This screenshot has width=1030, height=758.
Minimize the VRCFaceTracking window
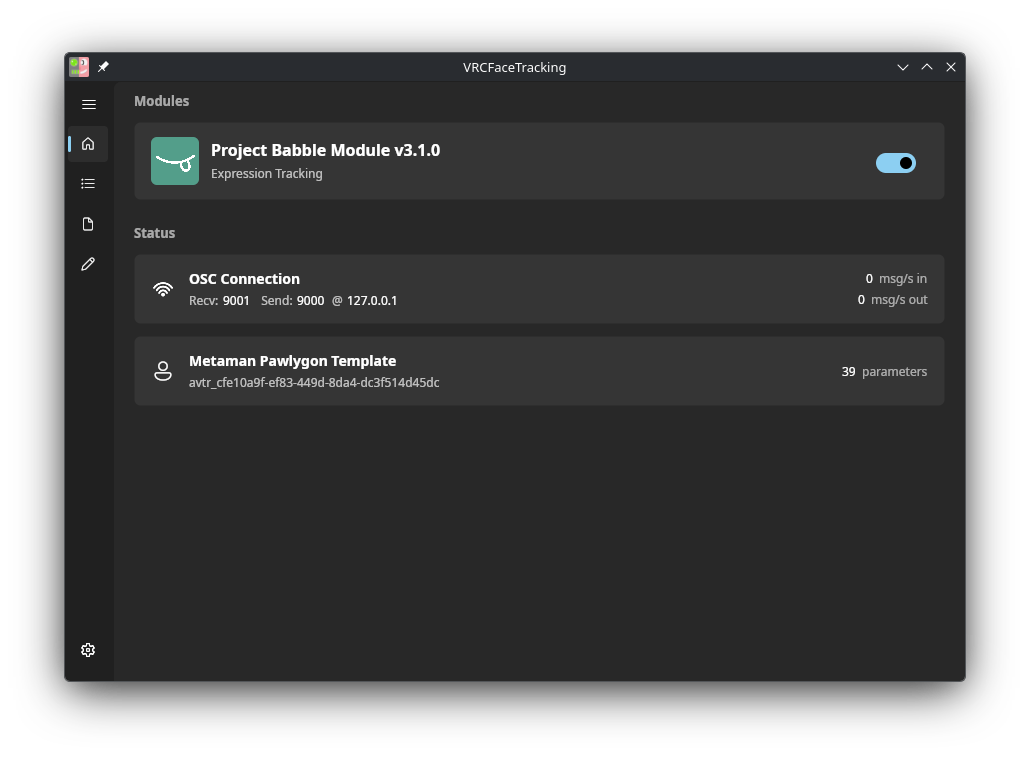(903, 67)
